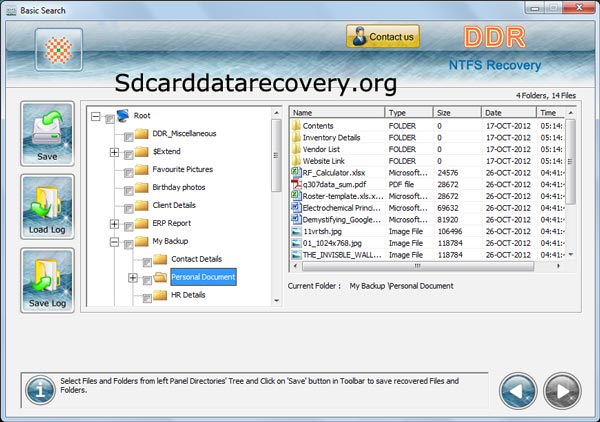Go forward with the right arrow button

click(x=562, y=391)
